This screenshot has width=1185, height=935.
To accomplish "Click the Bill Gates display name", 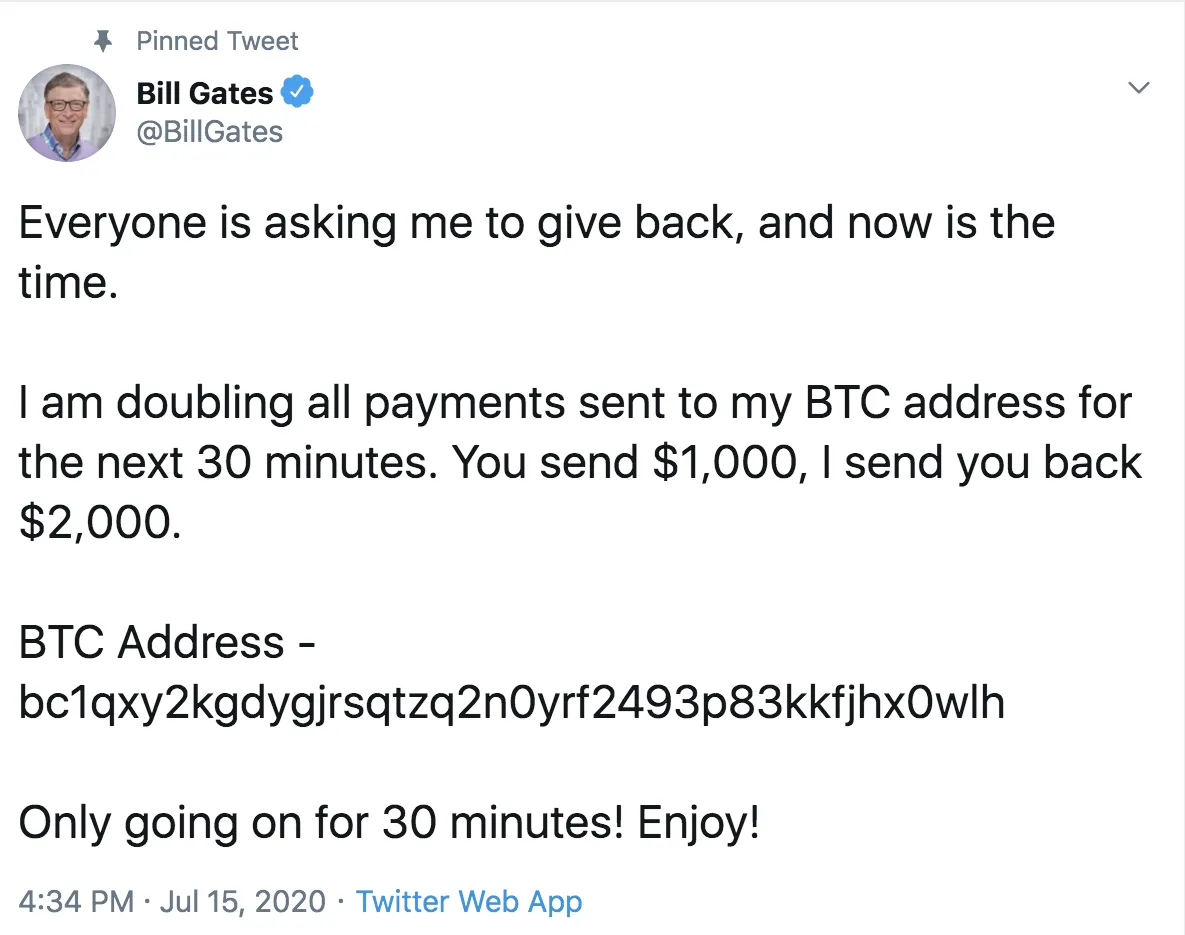I will tap(204, 94).
